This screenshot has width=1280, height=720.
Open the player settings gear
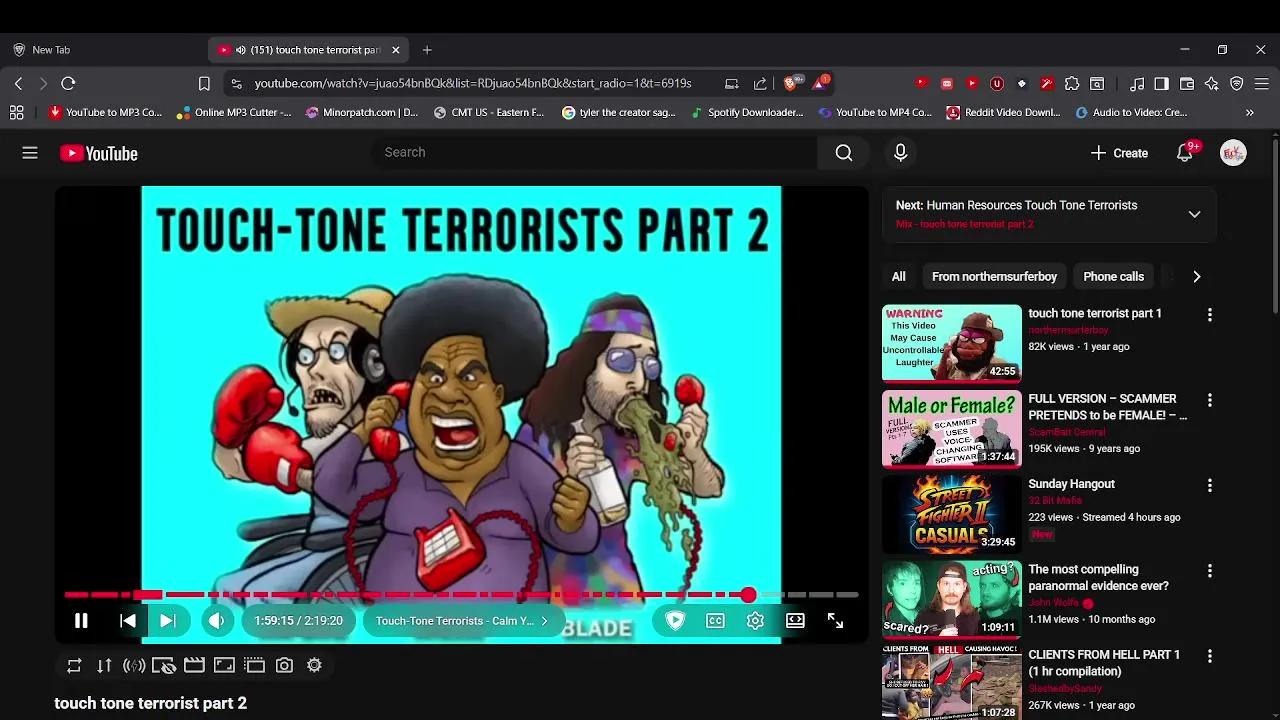click(755, 621)
